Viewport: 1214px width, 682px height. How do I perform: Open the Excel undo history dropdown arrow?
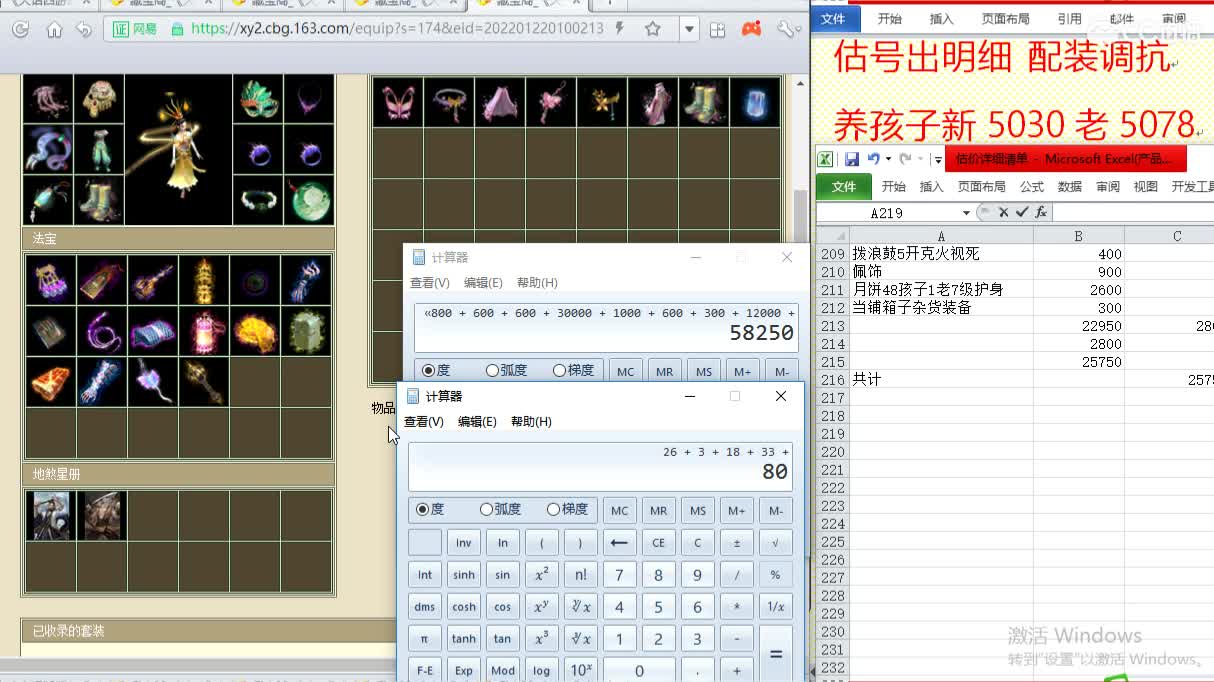pos(889,159)
